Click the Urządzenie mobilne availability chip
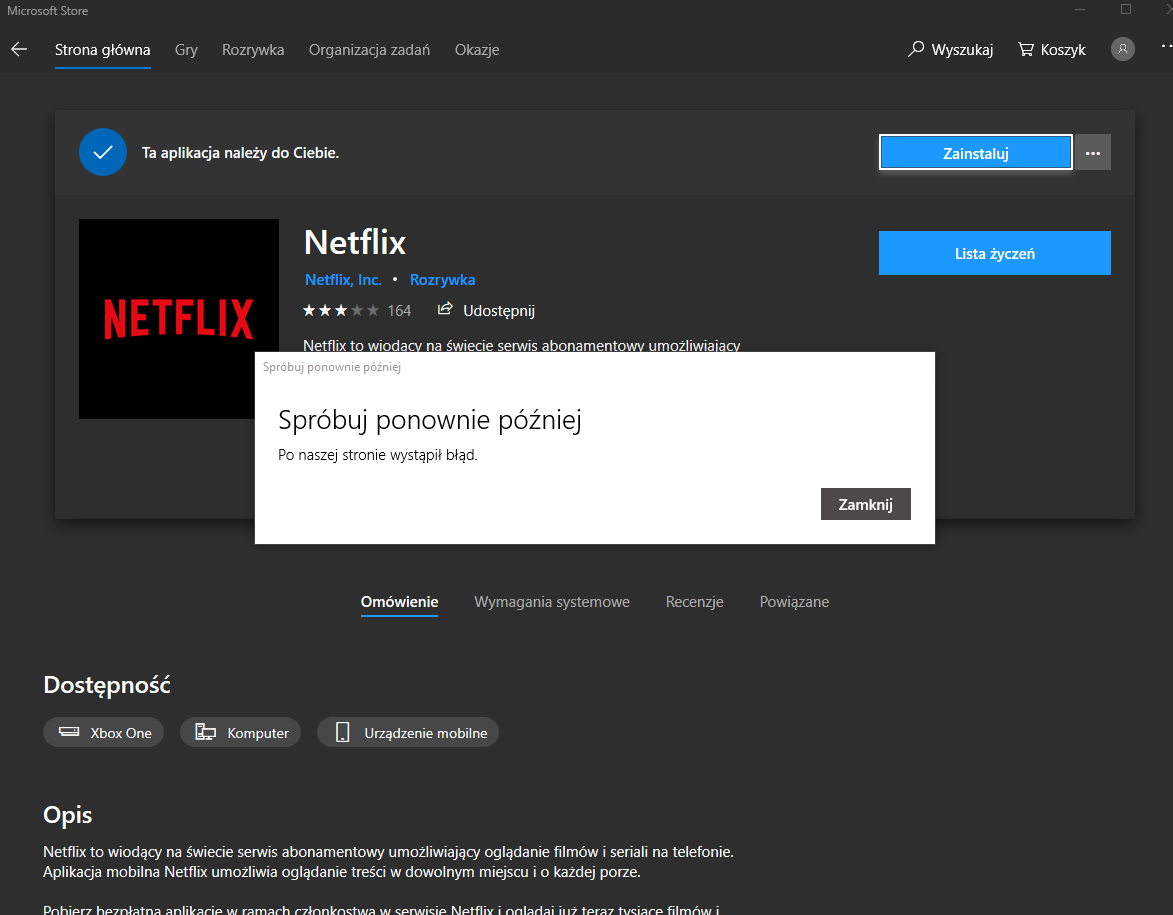Screen dimensions: 1173x915 point(408,732)
